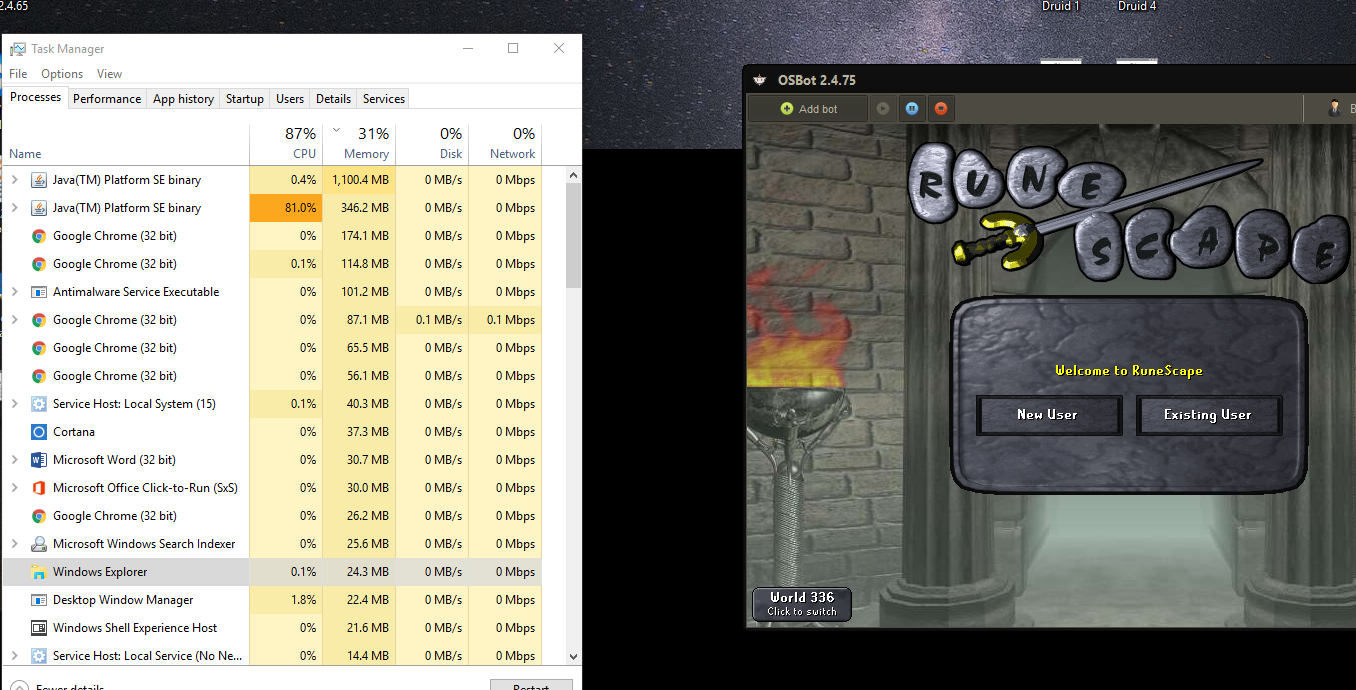Click the New User button
The height and width of the screenshot is (690, 1356).
click(x=1048, y=415)
